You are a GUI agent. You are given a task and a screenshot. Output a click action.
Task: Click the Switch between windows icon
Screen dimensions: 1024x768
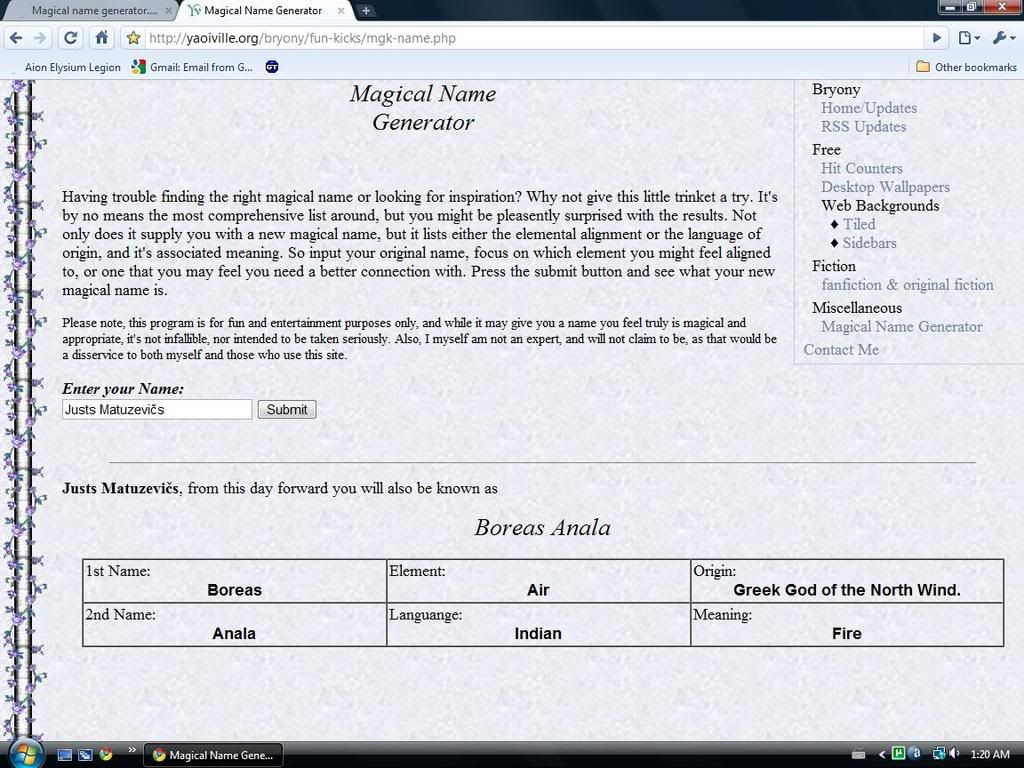[85, 755]
